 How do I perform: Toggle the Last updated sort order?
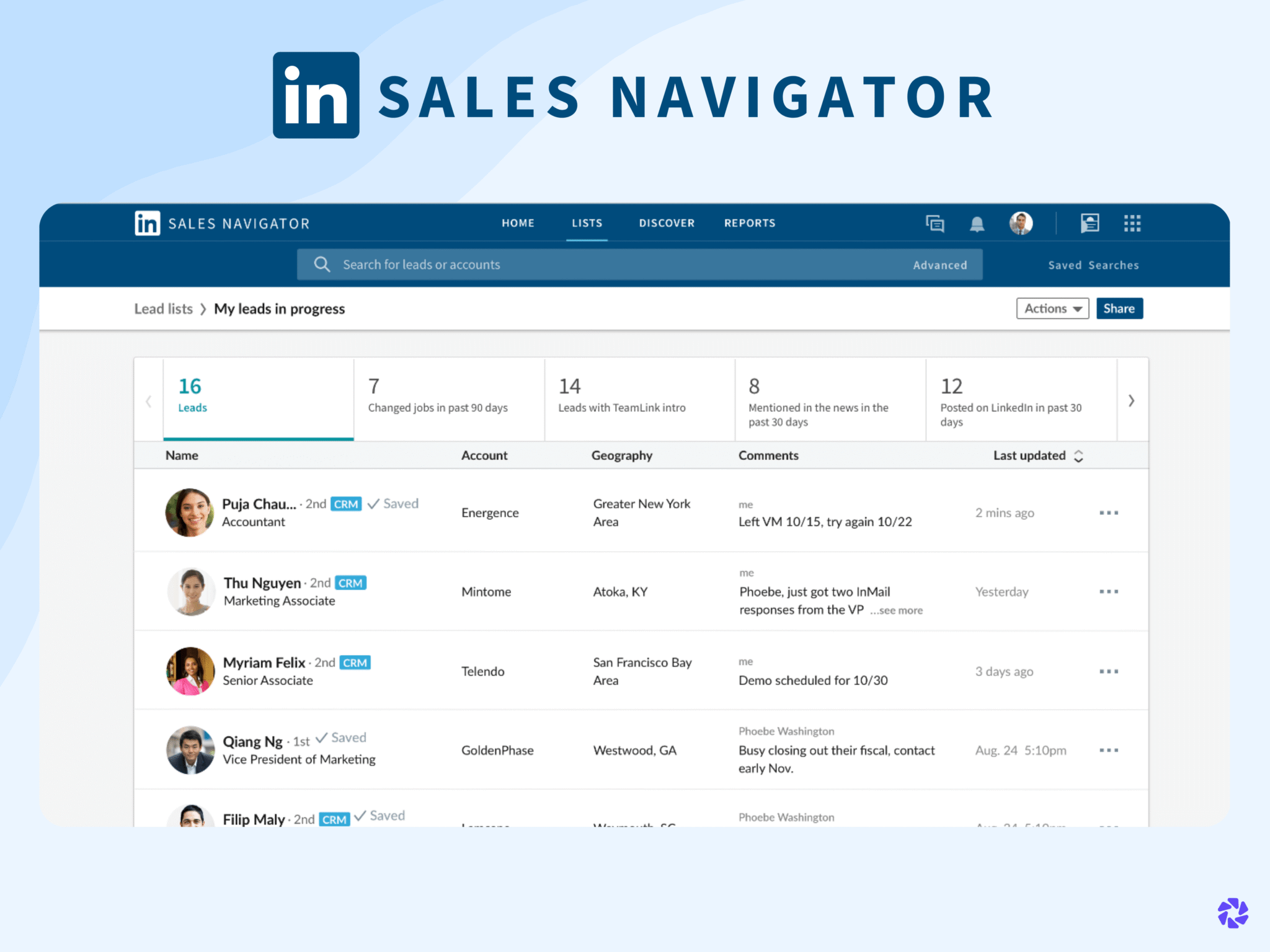click(1079, 456)
